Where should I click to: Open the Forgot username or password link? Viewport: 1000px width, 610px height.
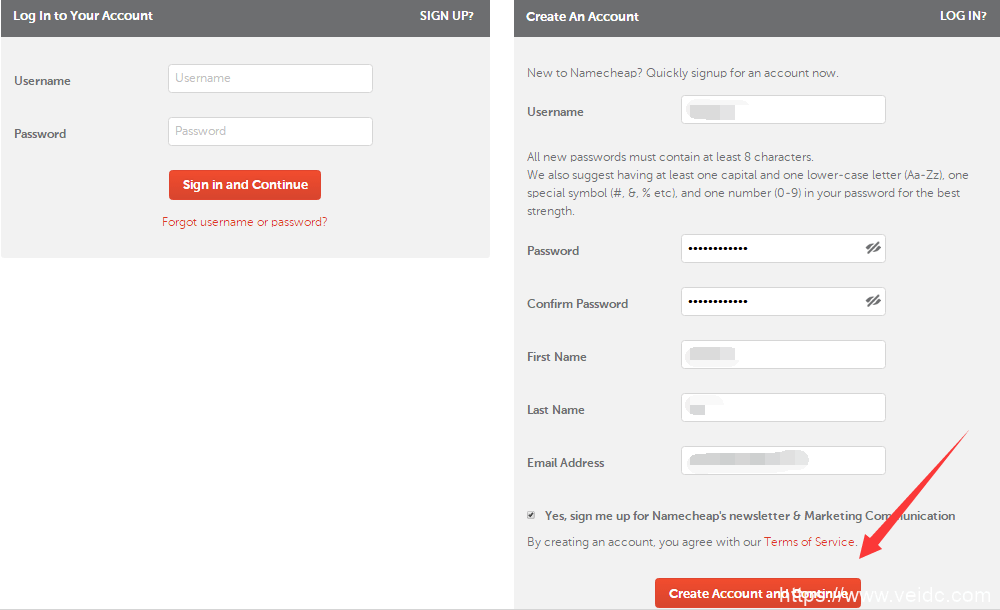(245, 222)
